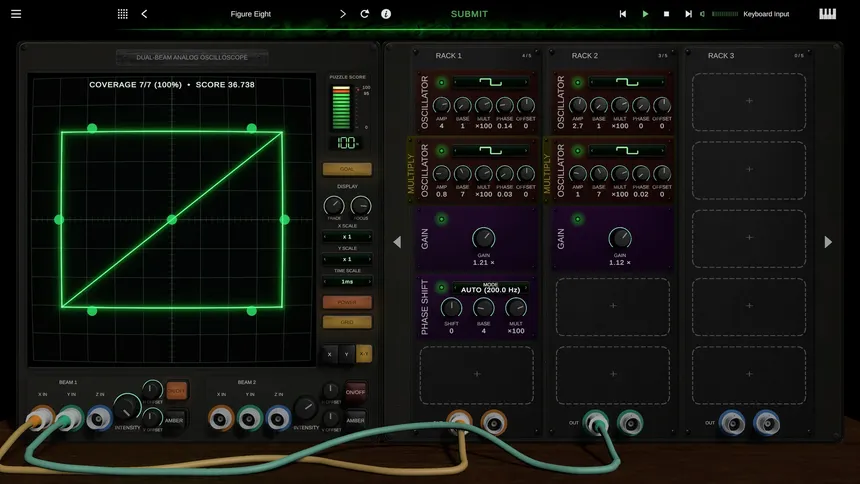
Task: Change waveform selector of Rack 2 top oscillator
Action: 627,82
